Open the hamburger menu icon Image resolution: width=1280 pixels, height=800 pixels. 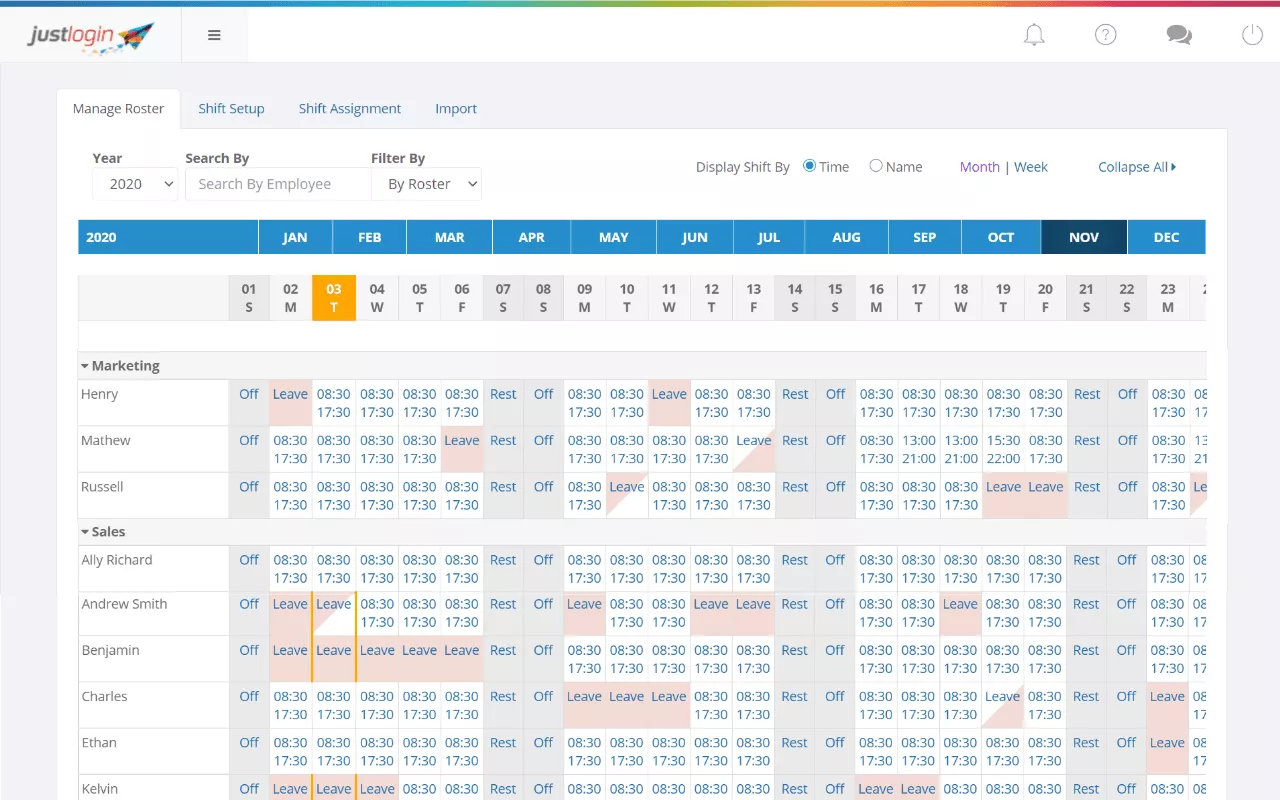point(214,35)
